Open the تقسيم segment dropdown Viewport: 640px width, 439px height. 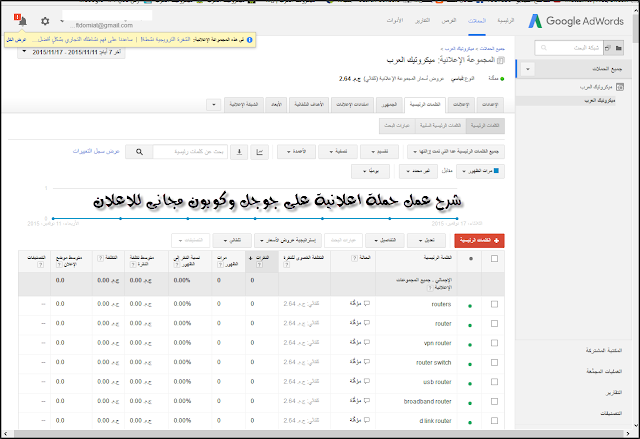[380, 152]
